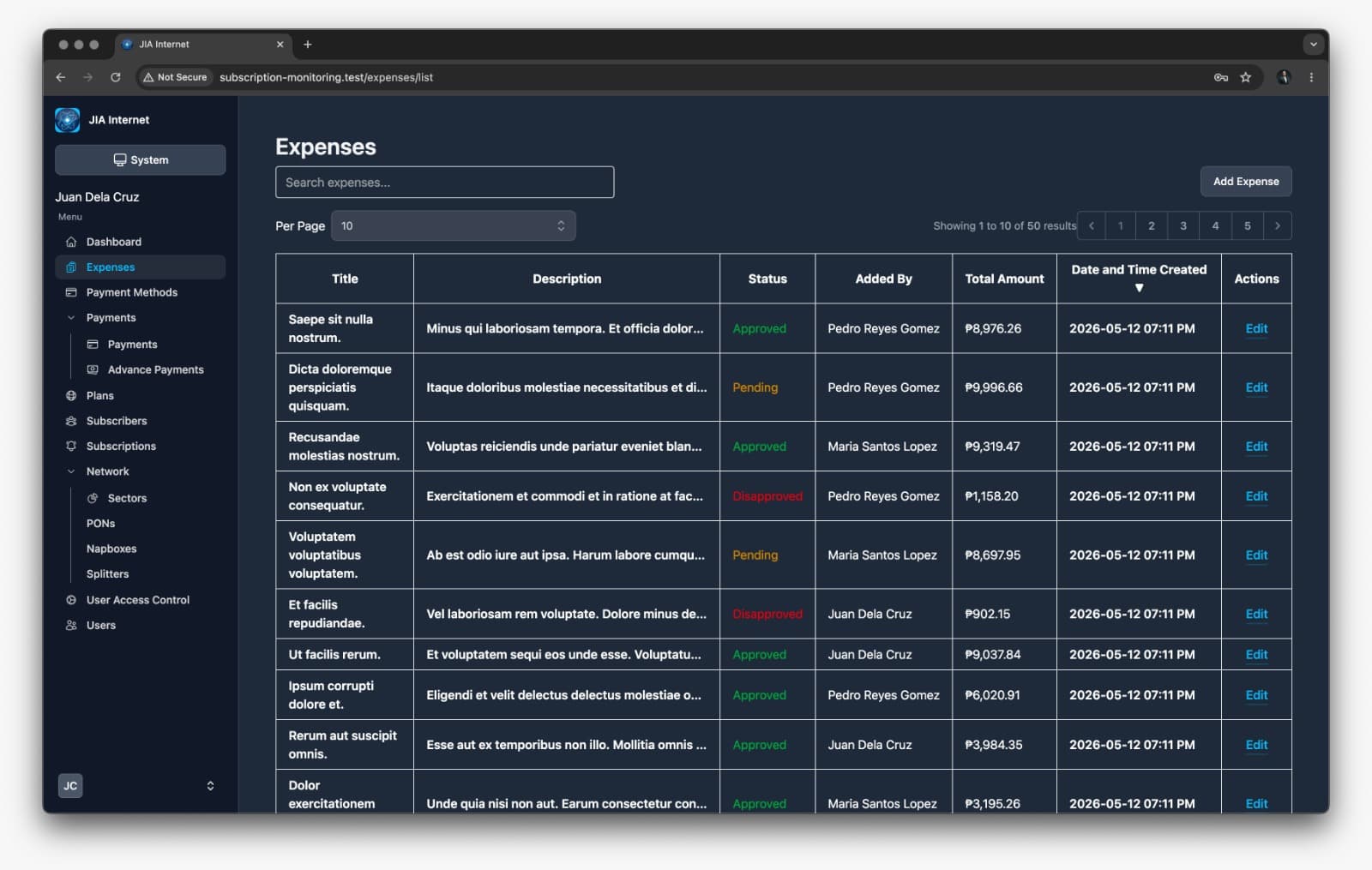Open Subscribers via its people icon
Viewport: 1372px width, 870px height.
click(x=71, y=421)
